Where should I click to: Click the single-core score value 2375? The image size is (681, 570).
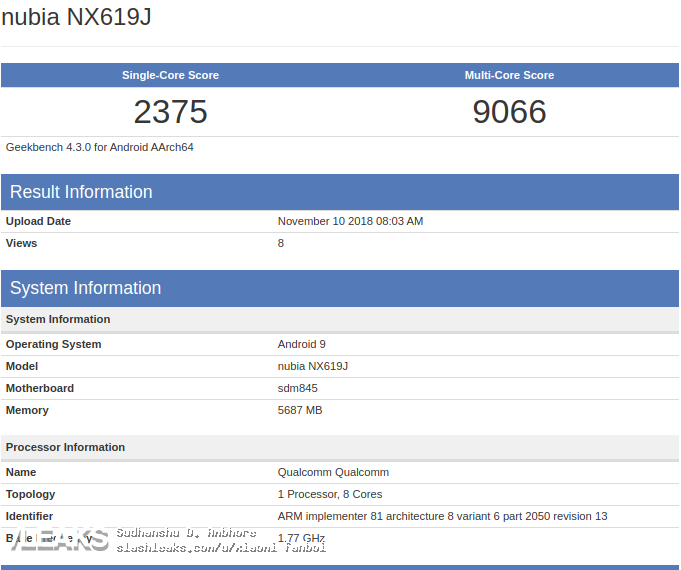point(170,112)
